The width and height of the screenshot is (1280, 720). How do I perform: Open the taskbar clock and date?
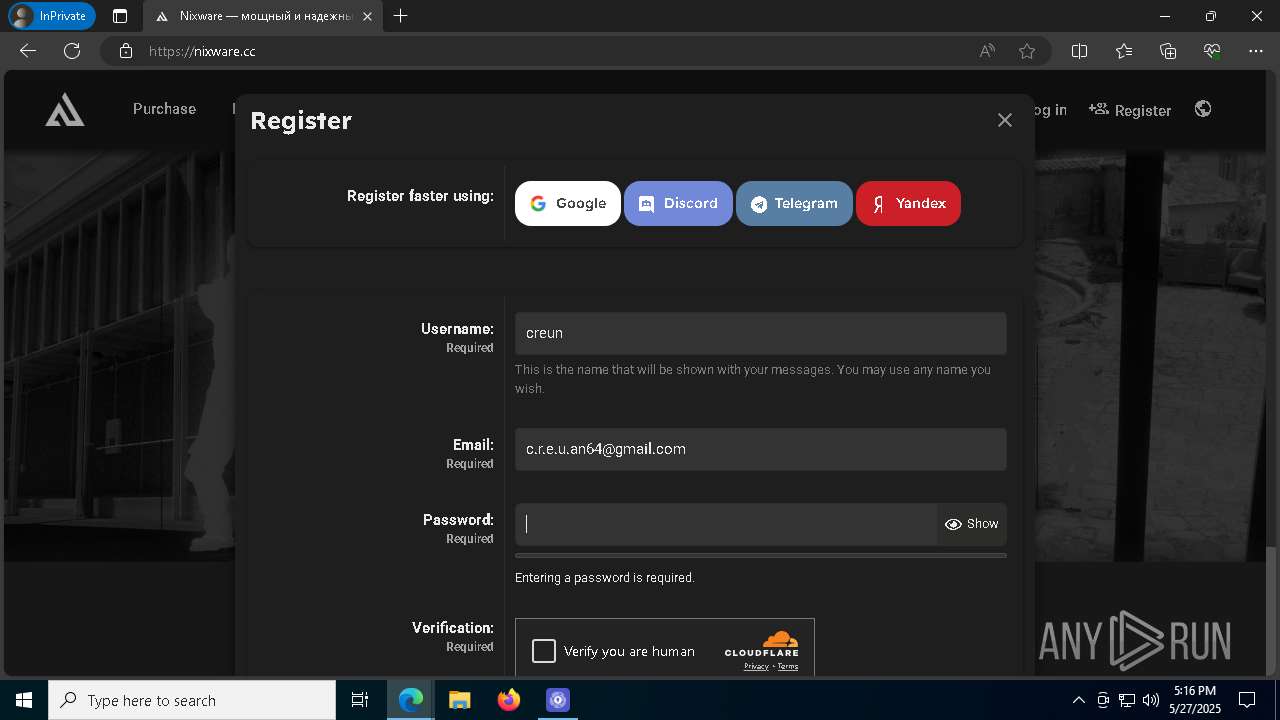(1194, 700)
